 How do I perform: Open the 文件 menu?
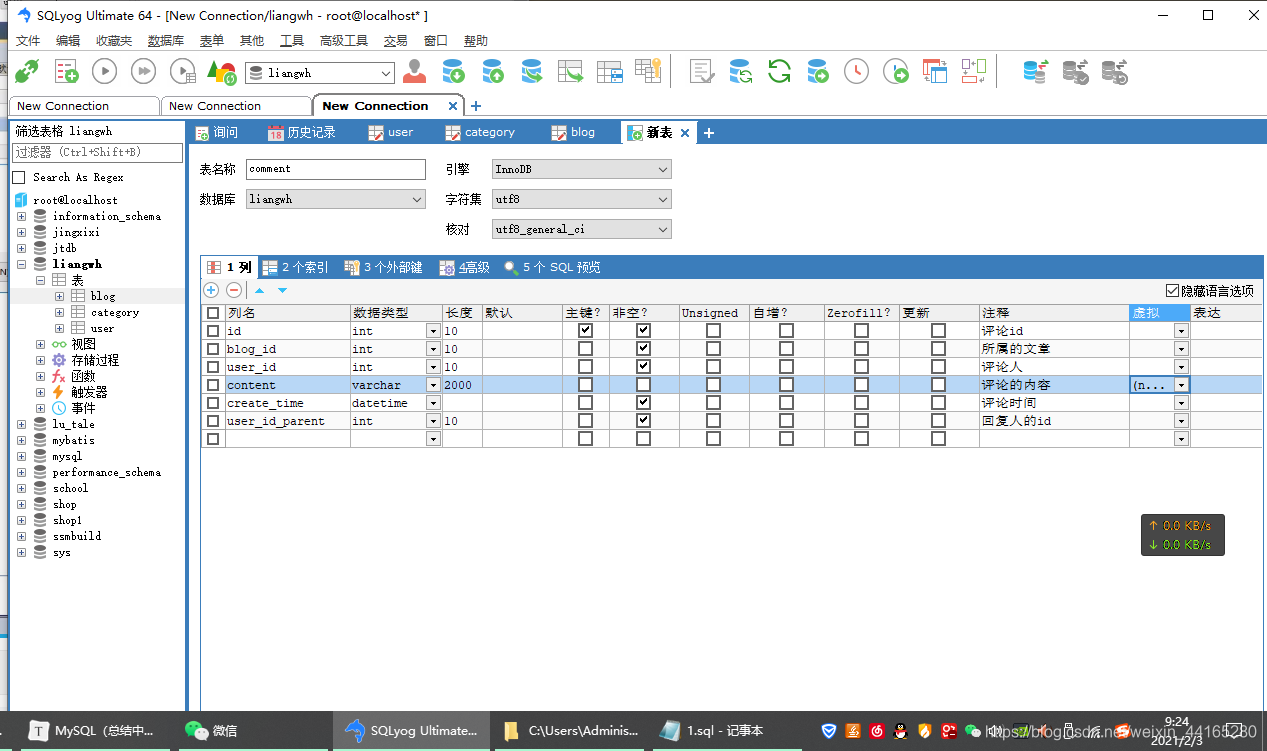[x=28, y=41]
